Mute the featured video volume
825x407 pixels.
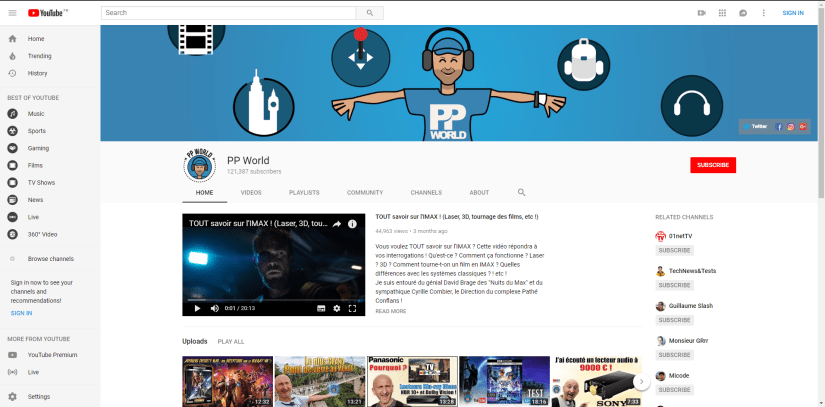tap(214, 308)
